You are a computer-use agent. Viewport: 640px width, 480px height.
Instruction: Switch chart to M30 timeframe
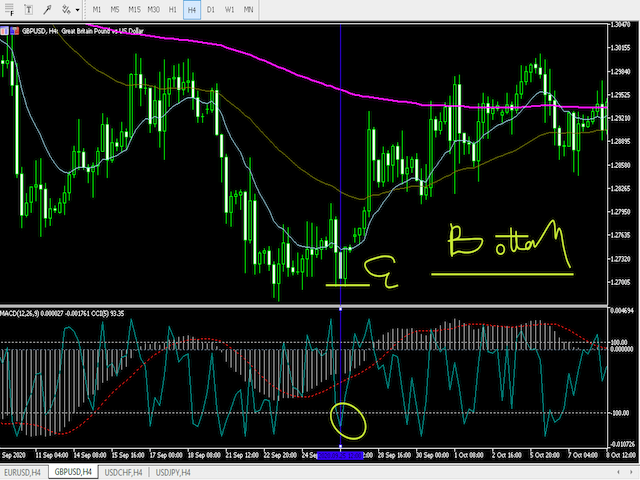tap(153, 9)
